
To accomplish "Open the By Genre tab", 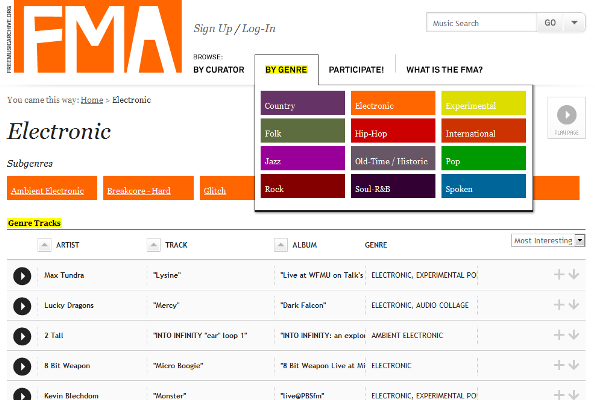I will 286,70.
